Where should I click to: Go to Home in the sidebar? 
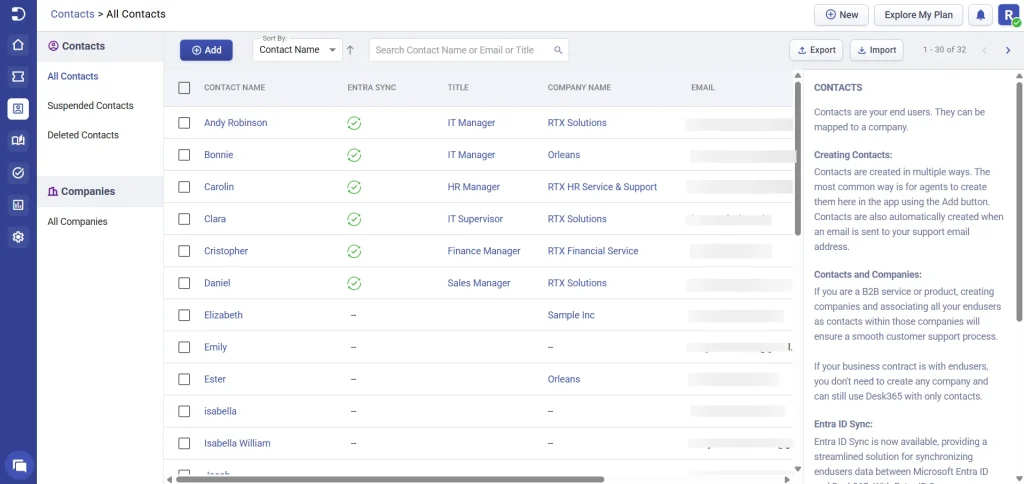(x=18, y=45)
